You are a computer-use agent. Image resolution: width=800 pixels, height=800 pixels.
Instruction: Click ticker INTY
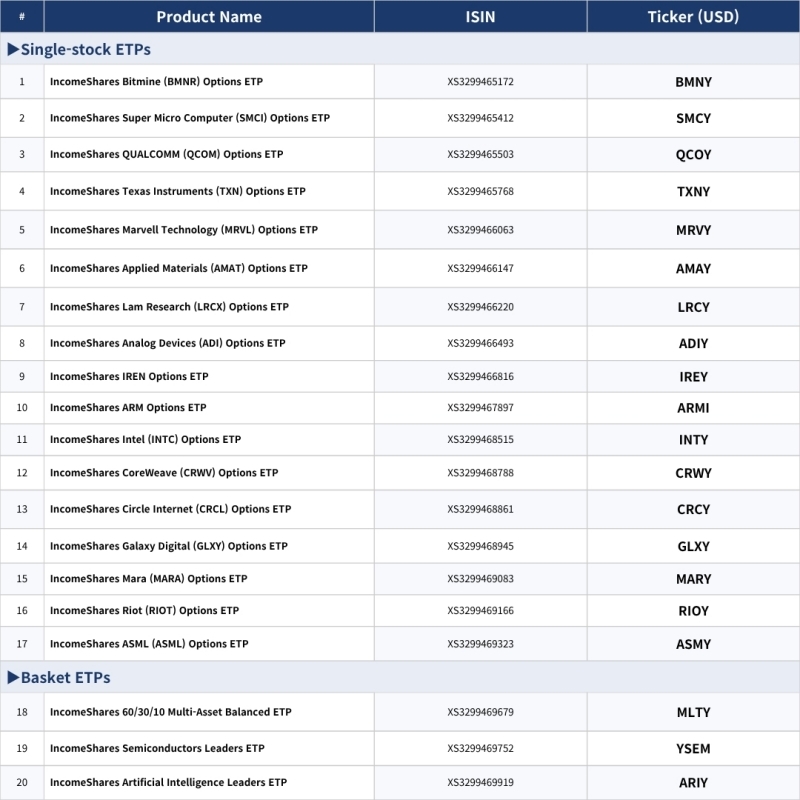point(693,440)
